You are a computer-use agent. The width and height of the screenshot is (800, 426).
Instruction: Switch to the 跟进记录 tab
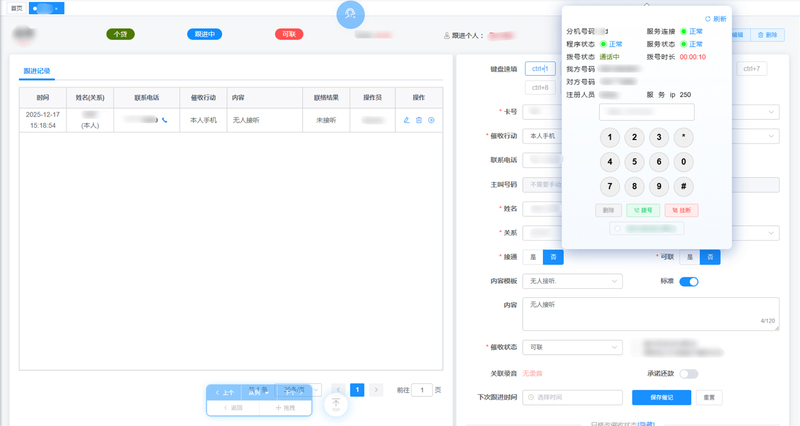point(36,72)
